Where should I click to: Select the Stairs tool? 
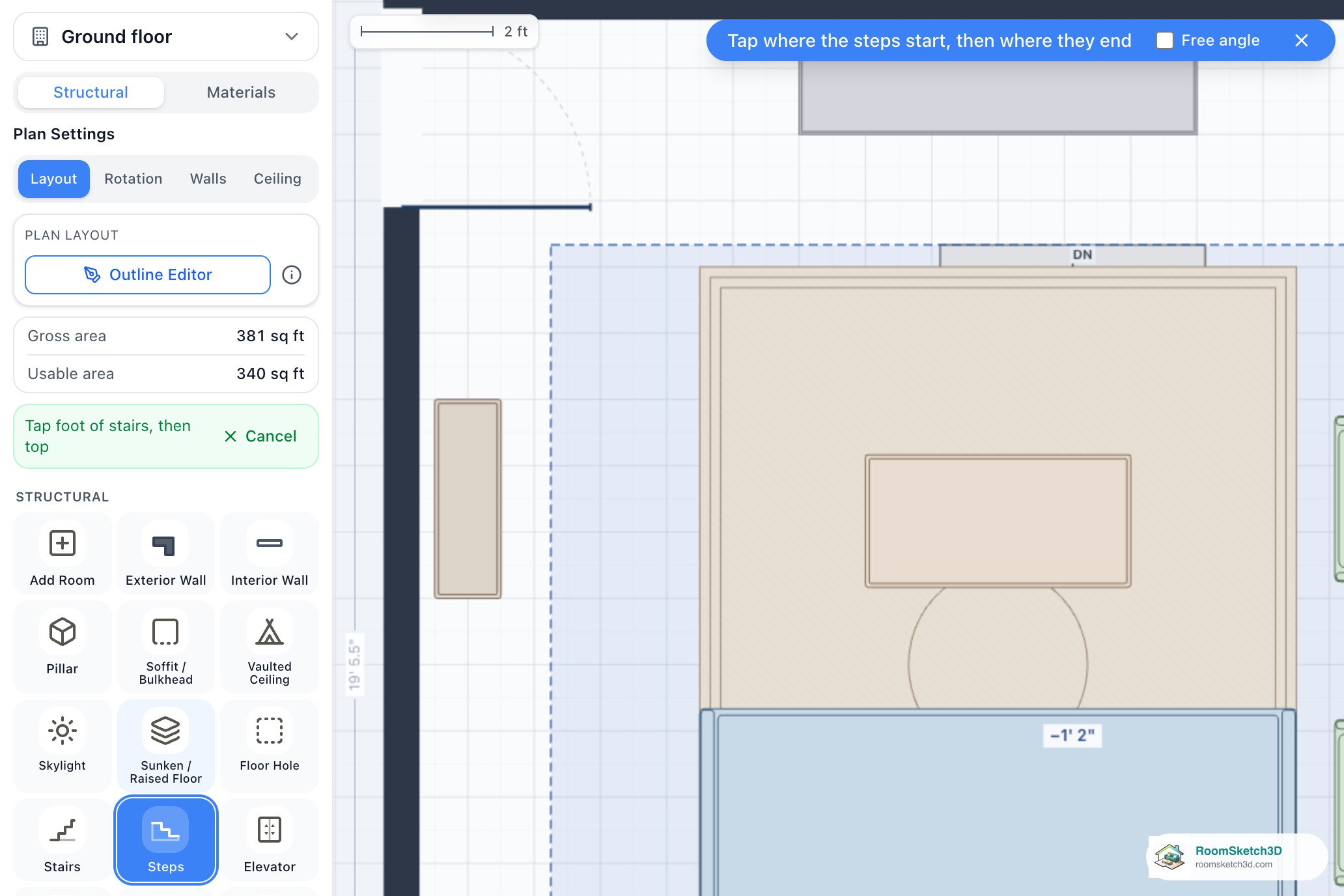point(62,840)
